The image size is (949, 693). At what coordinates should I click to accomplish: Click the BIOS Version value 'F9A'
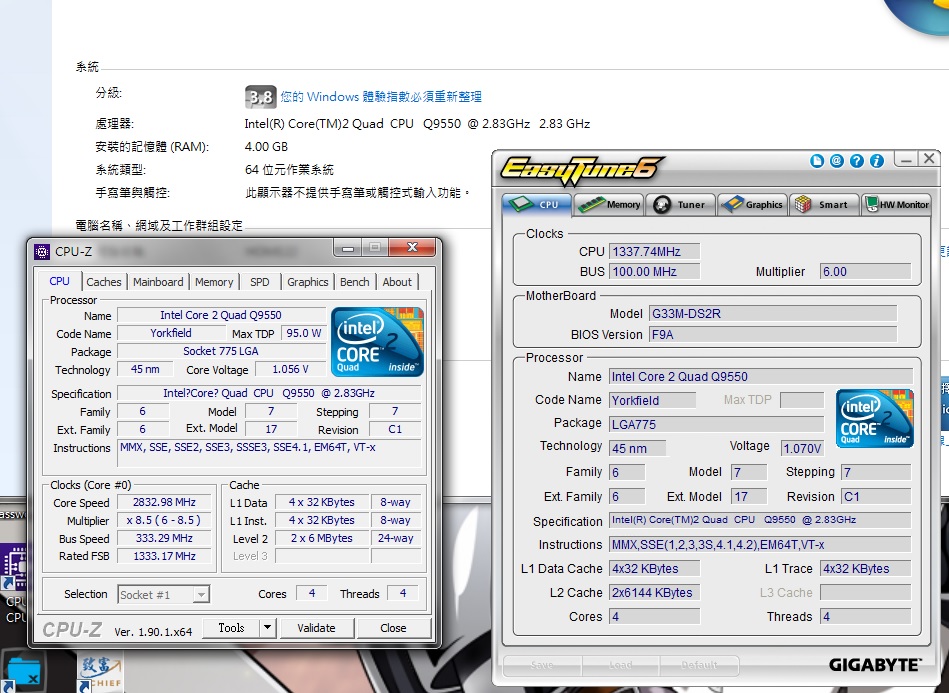[x=773, y=335]
